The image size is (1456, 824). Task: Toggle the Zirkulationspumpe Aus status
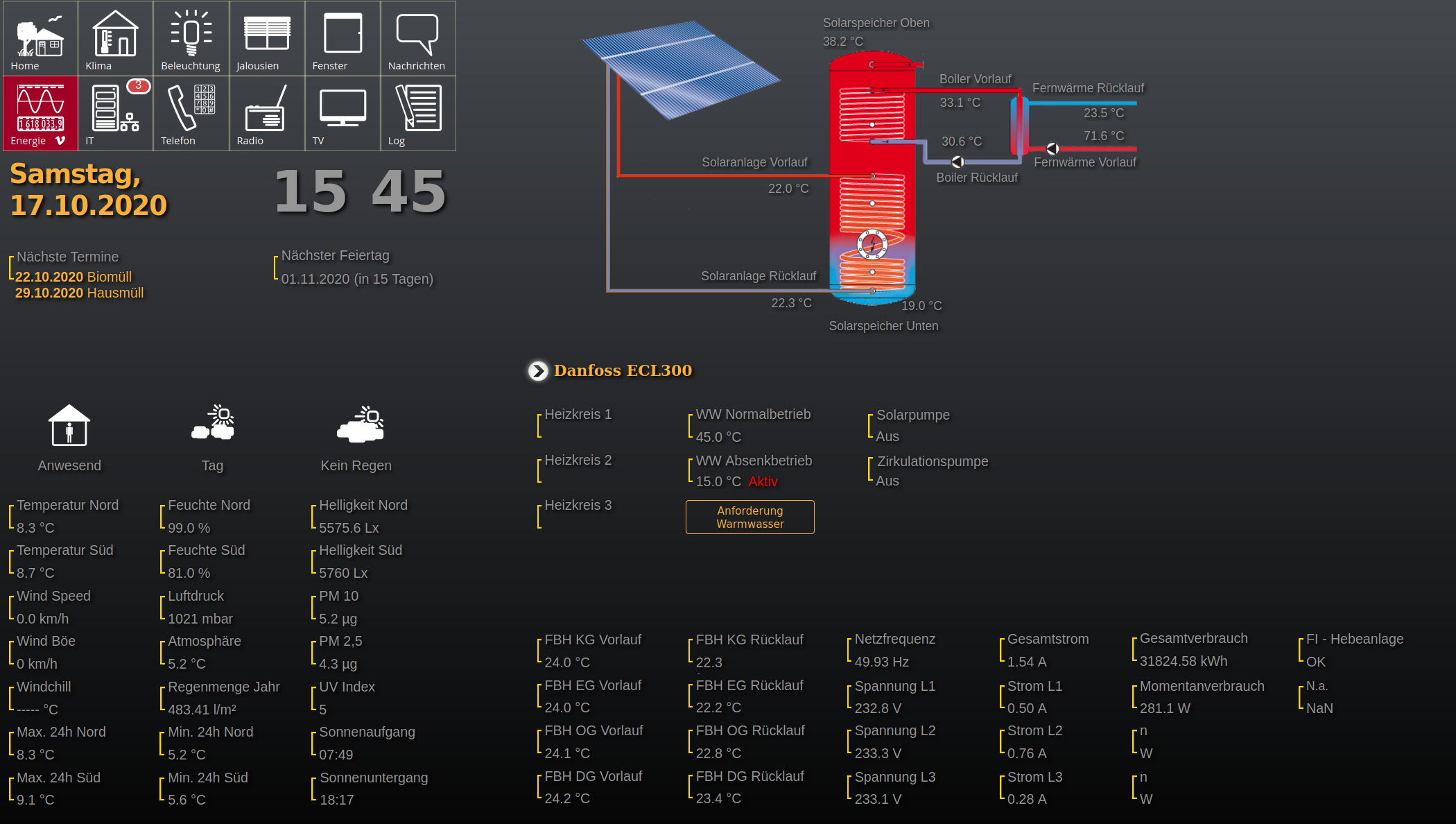click(887, 481)
